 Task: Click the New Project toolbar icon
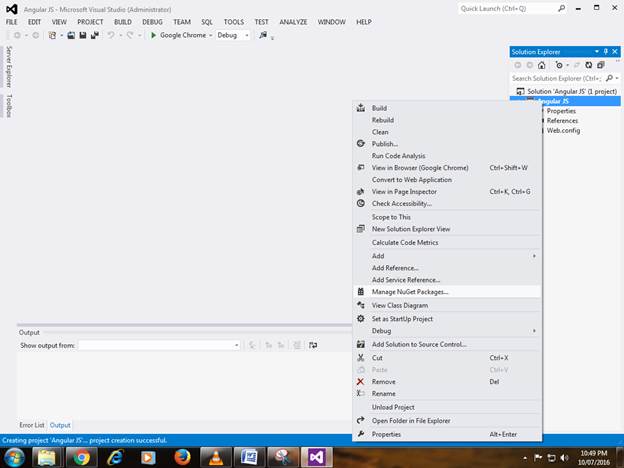point(52,35)
